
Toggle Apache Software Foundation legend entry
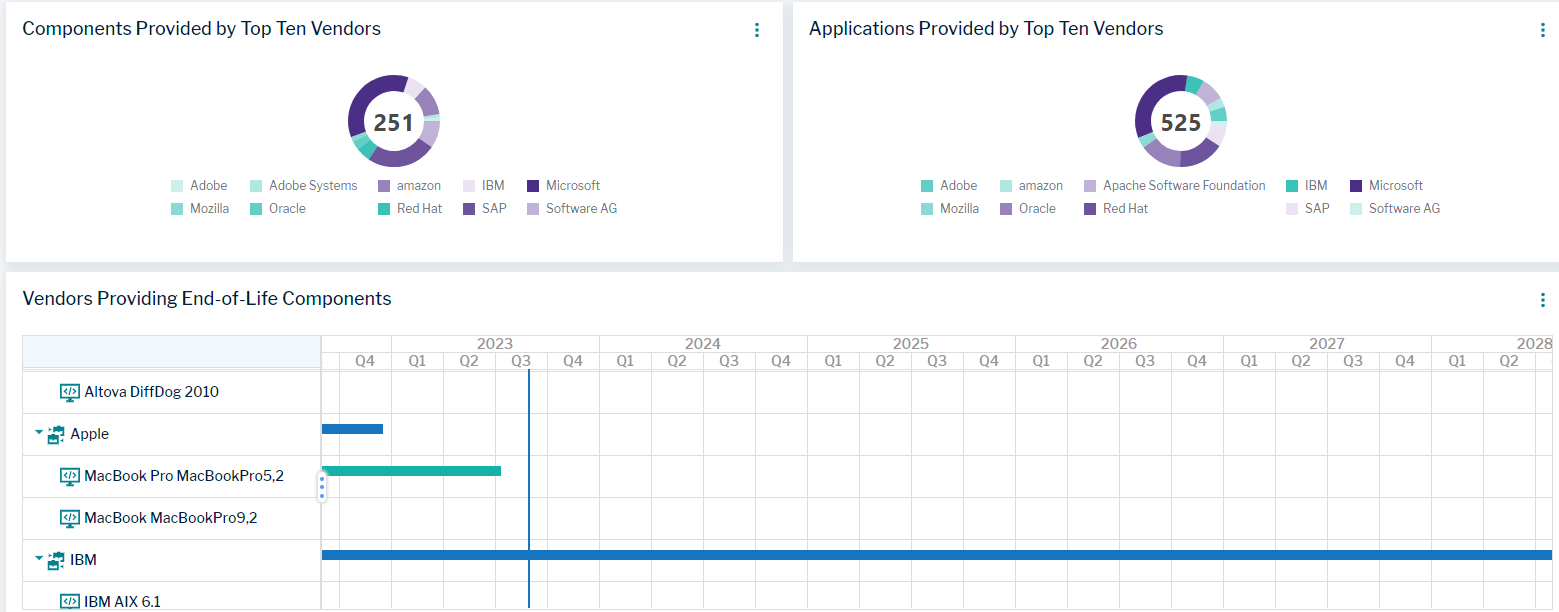[1183, 186]
